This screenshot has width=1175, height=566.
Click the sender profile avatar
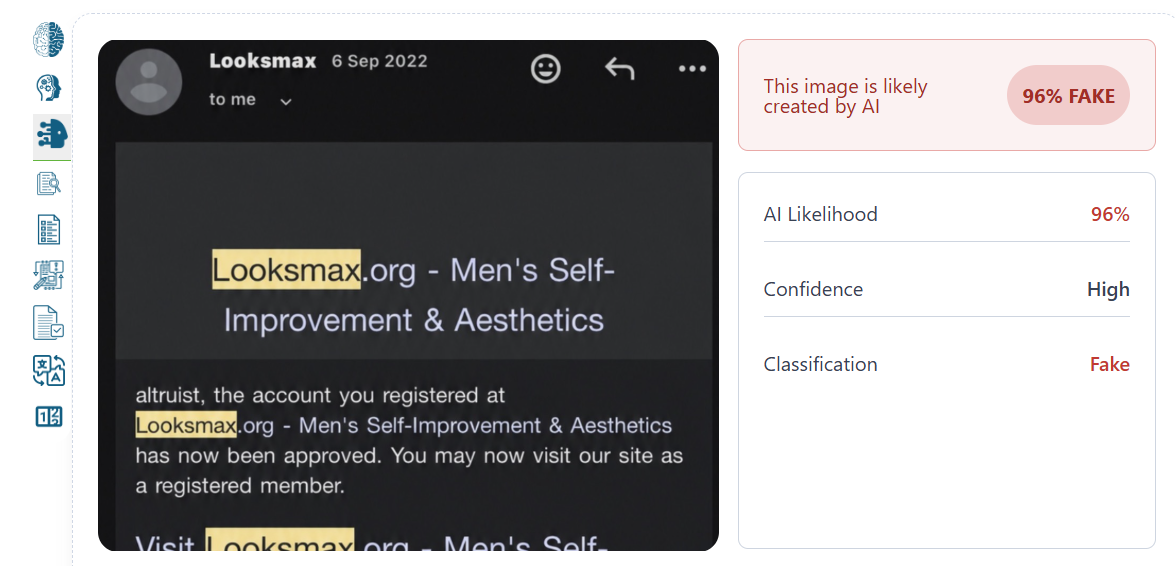point(149,82)
